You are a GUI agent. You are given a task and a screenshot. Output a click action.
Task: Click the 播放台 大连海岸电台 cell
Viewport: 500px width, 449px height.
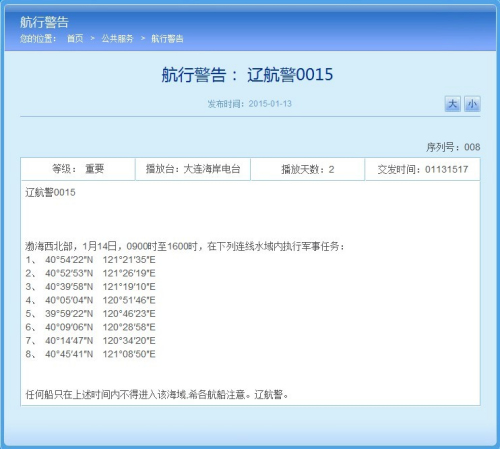[x=193, y=169]
